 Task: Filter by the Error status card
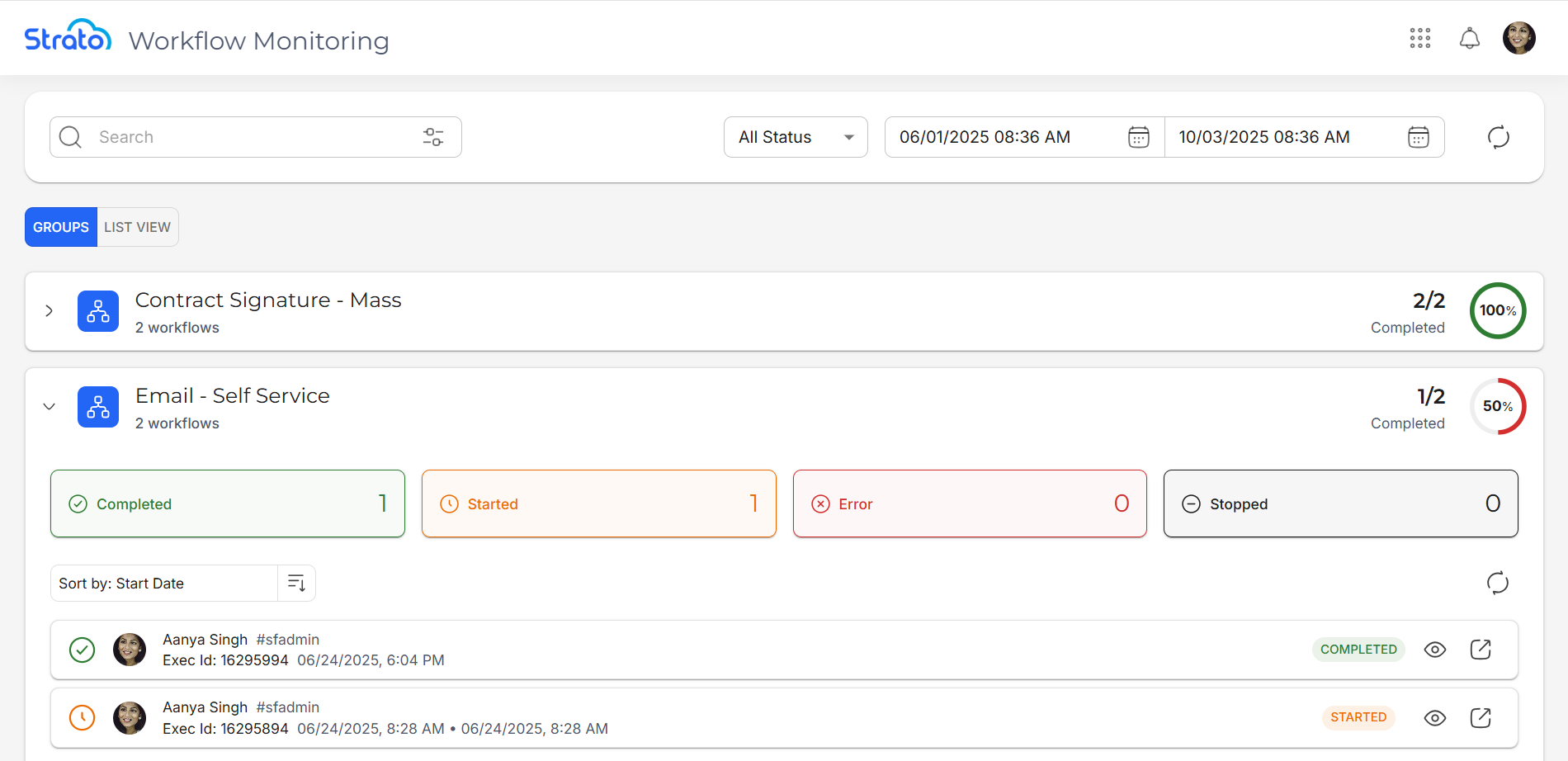969,503
